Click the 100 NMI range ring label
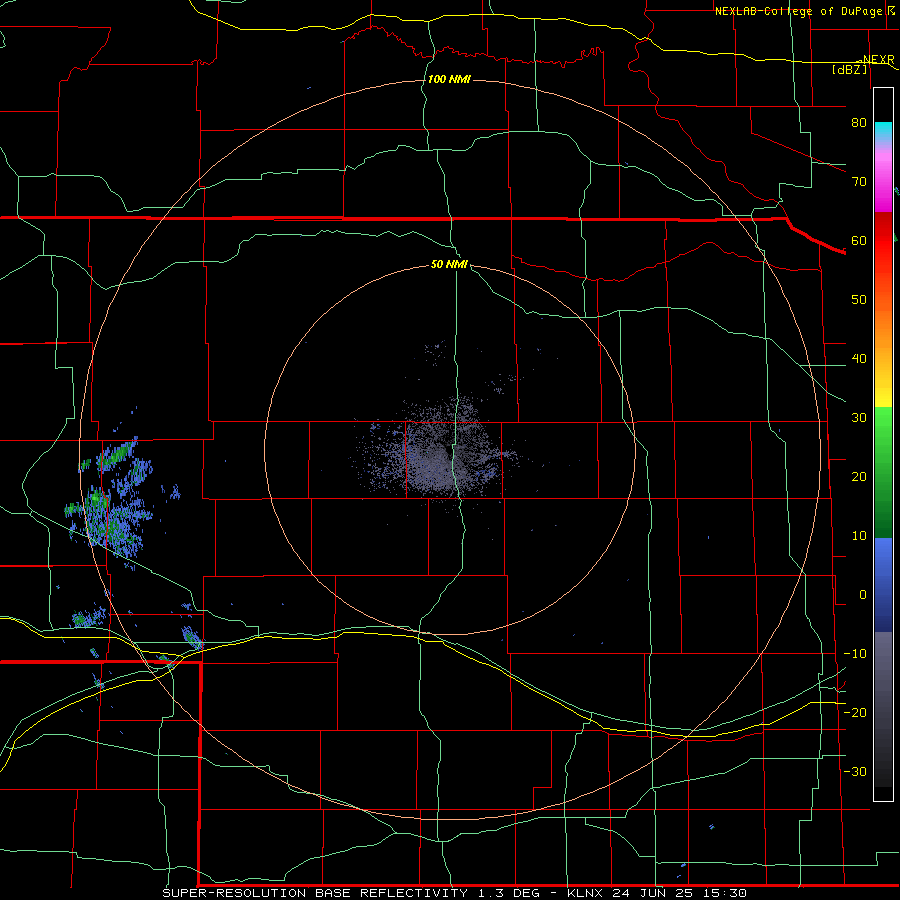The image size is (900, 900). (449, 79)
